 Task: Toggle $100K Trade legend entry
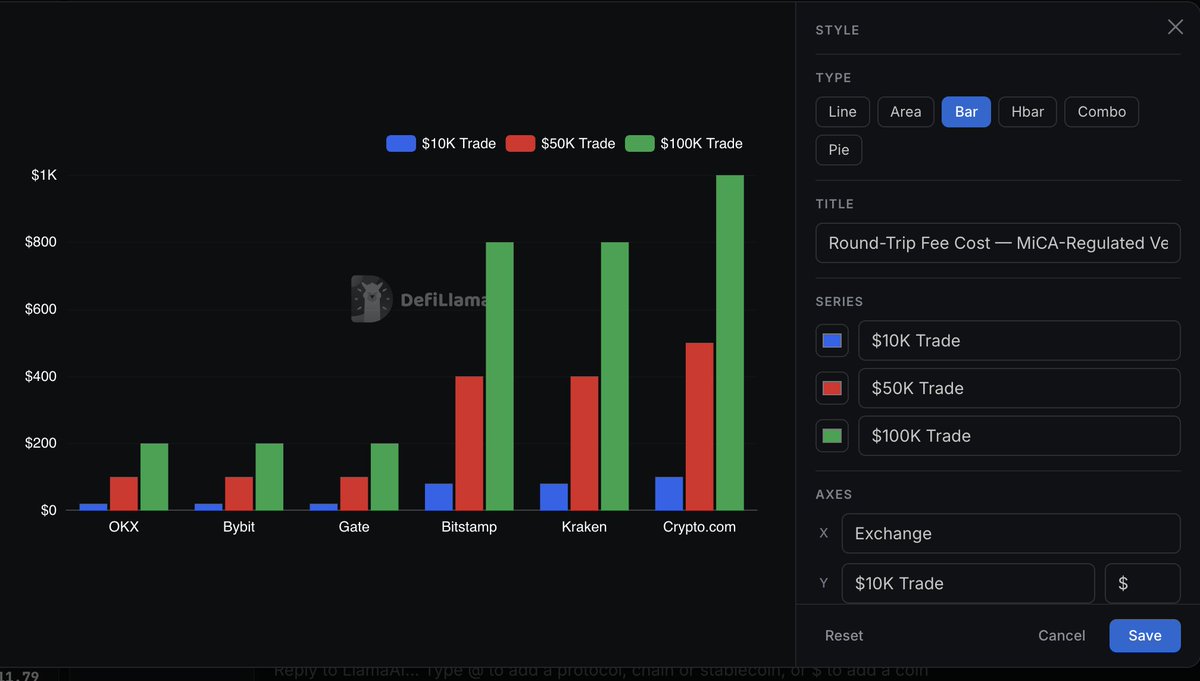(684, 143)
